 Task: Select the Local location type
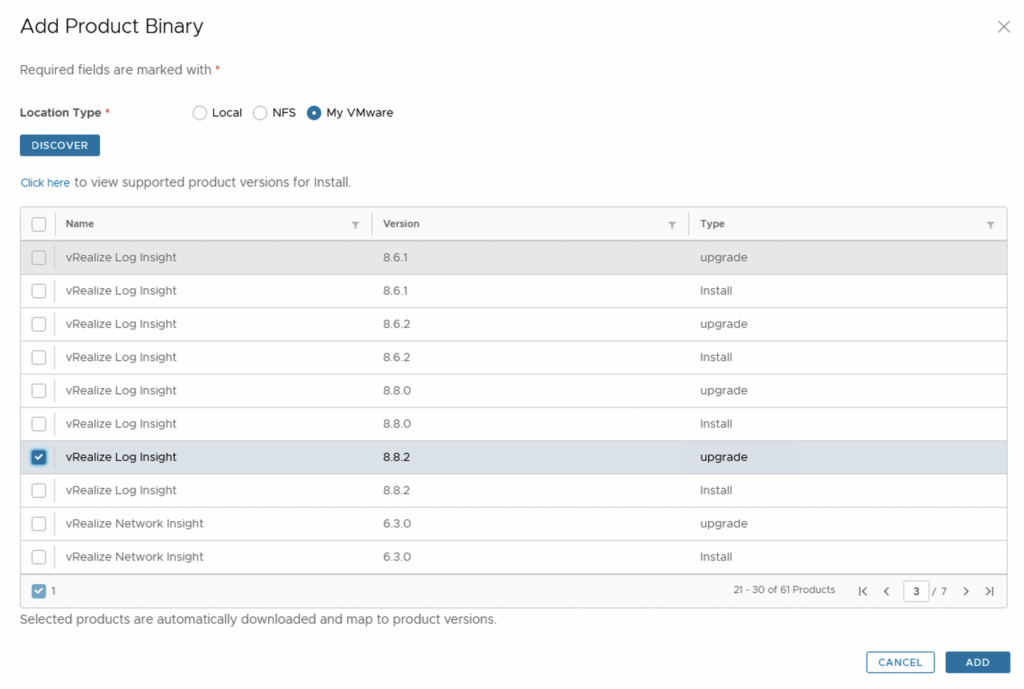coord(200,113)
